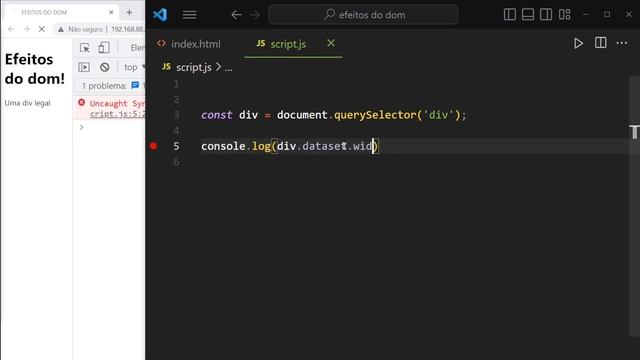The width and height of the screenshot is (640, 360).
Task: Open the VS Code hamburger menu
Action: 189,15
